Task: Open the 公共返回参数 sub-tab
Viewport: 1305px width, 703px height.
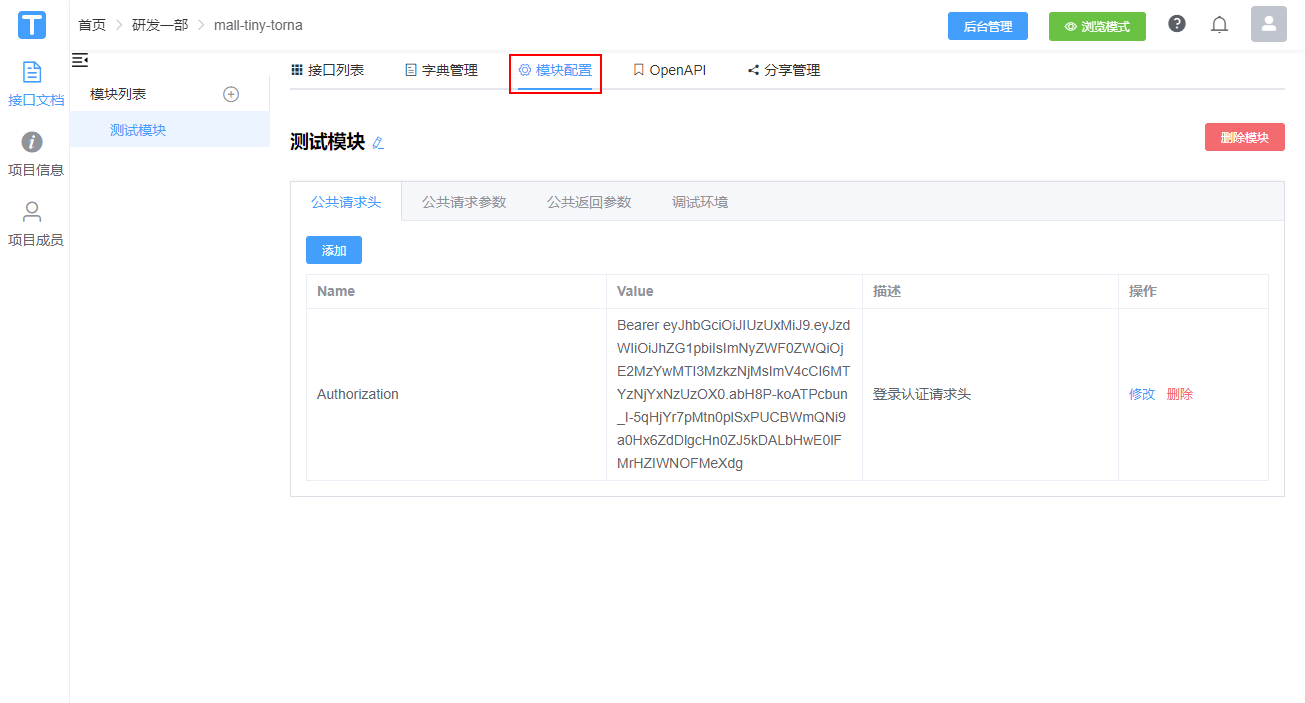Action: click(589, 202)
